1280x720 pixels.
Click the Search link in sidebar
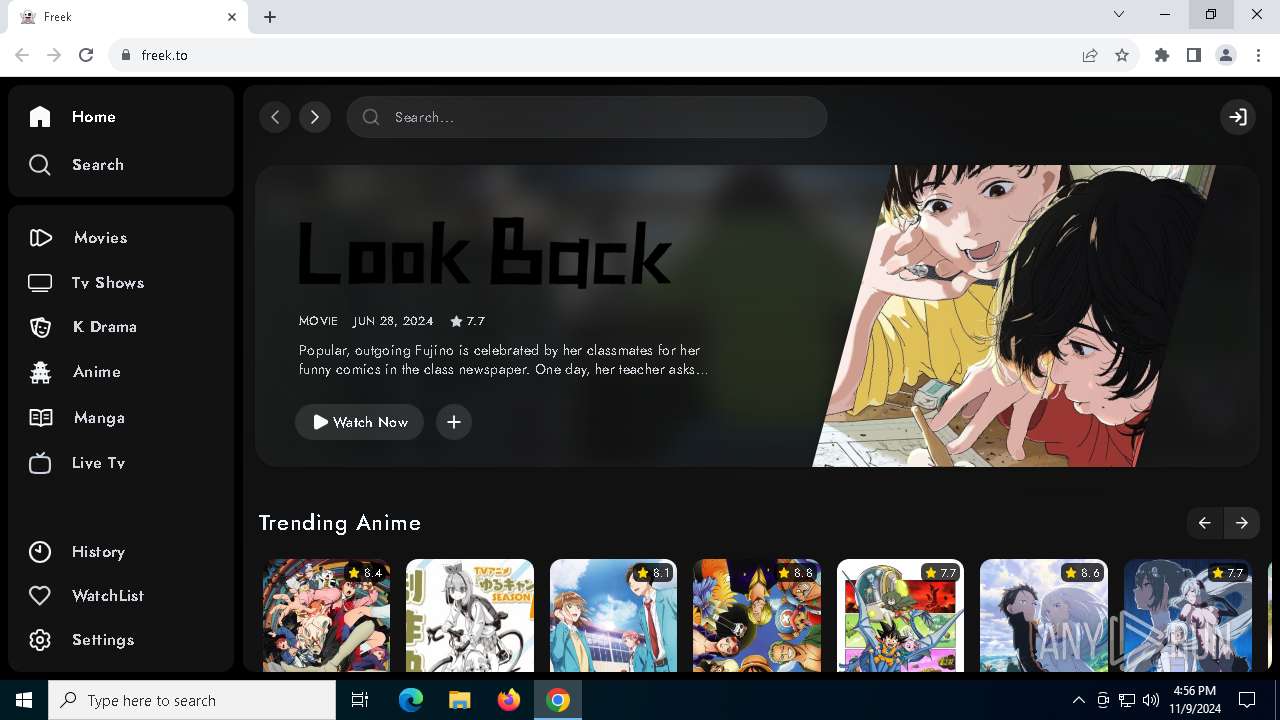[x=98, y=165]
